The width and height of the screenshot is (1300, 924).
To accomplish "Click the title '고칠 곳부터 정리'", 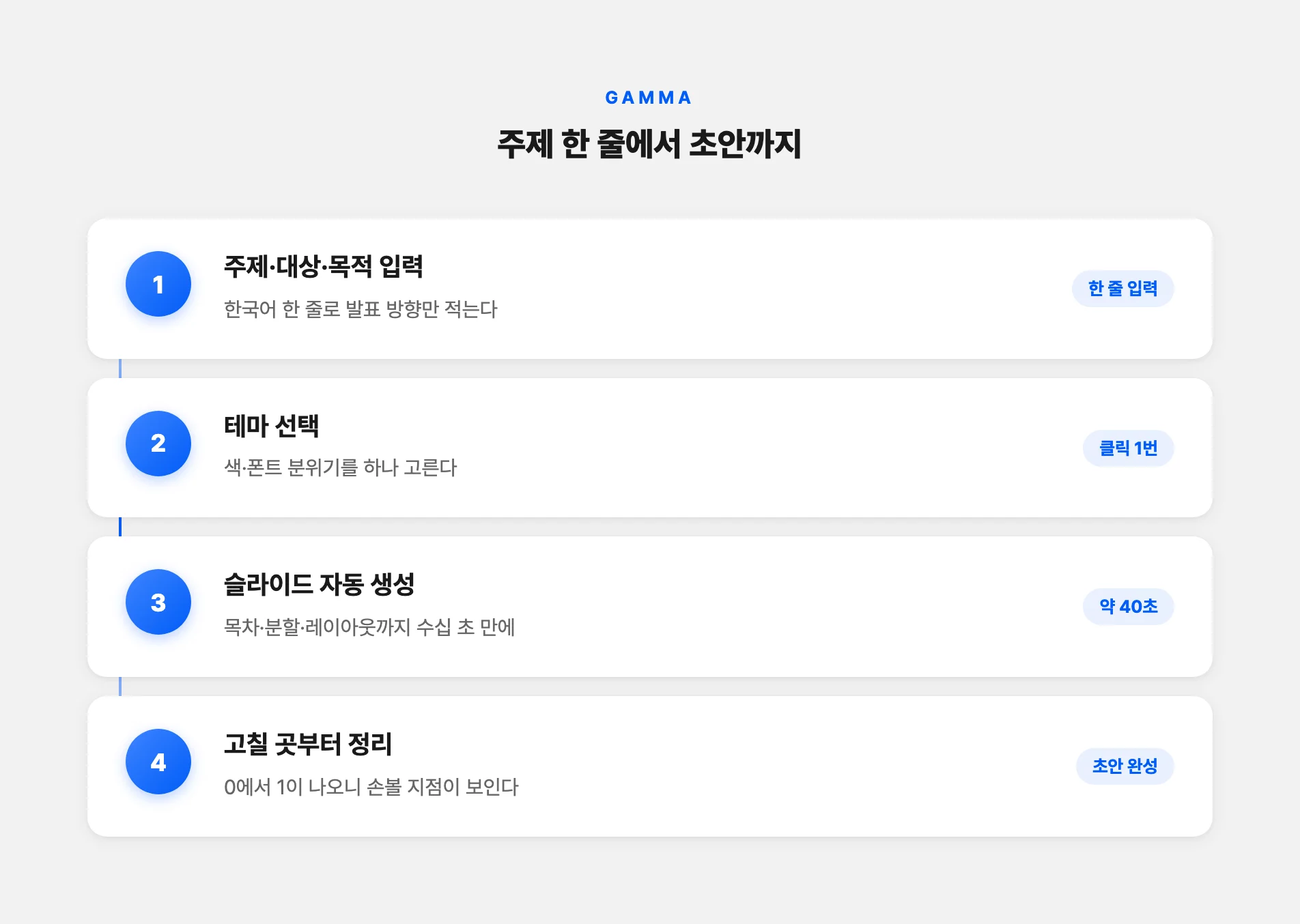I will pyautogui.click(x=308, y=744).
